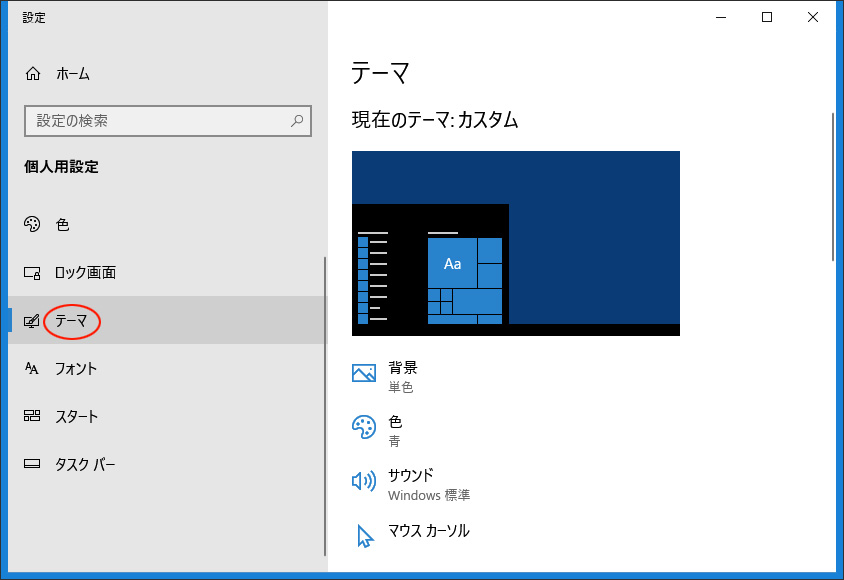Screen dimensions: 844x580
Task: Click the タスク バー icon
Action: [32, 464]
